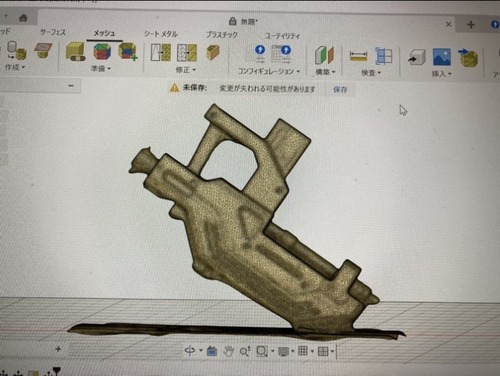Image resolution: width=500 pixels, height=376 pixels.
Task: Open the Display Settings dropdown arrow
Action: 293,351
